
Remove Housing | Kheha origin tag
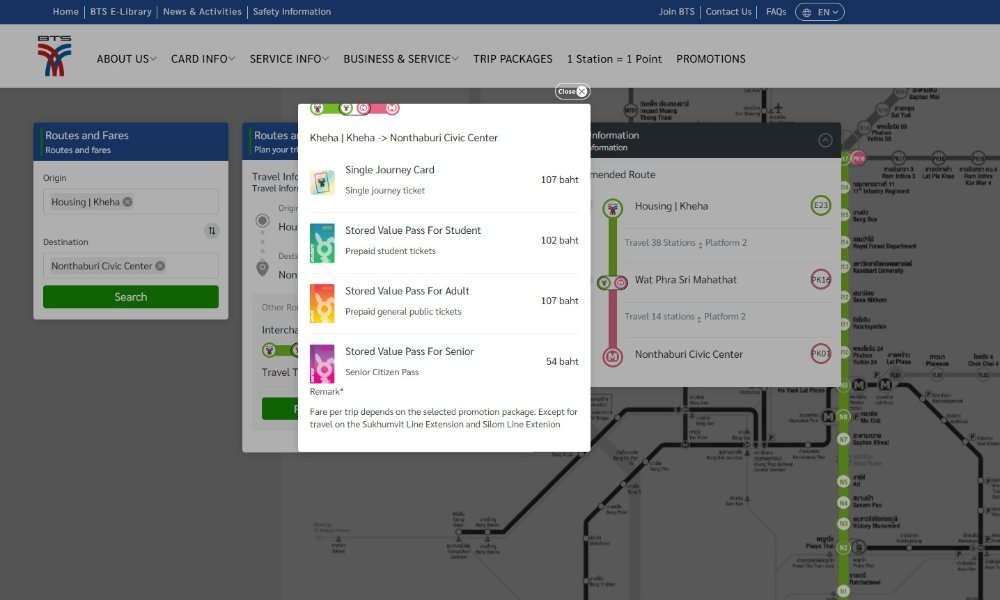click(x=128, y=201)
